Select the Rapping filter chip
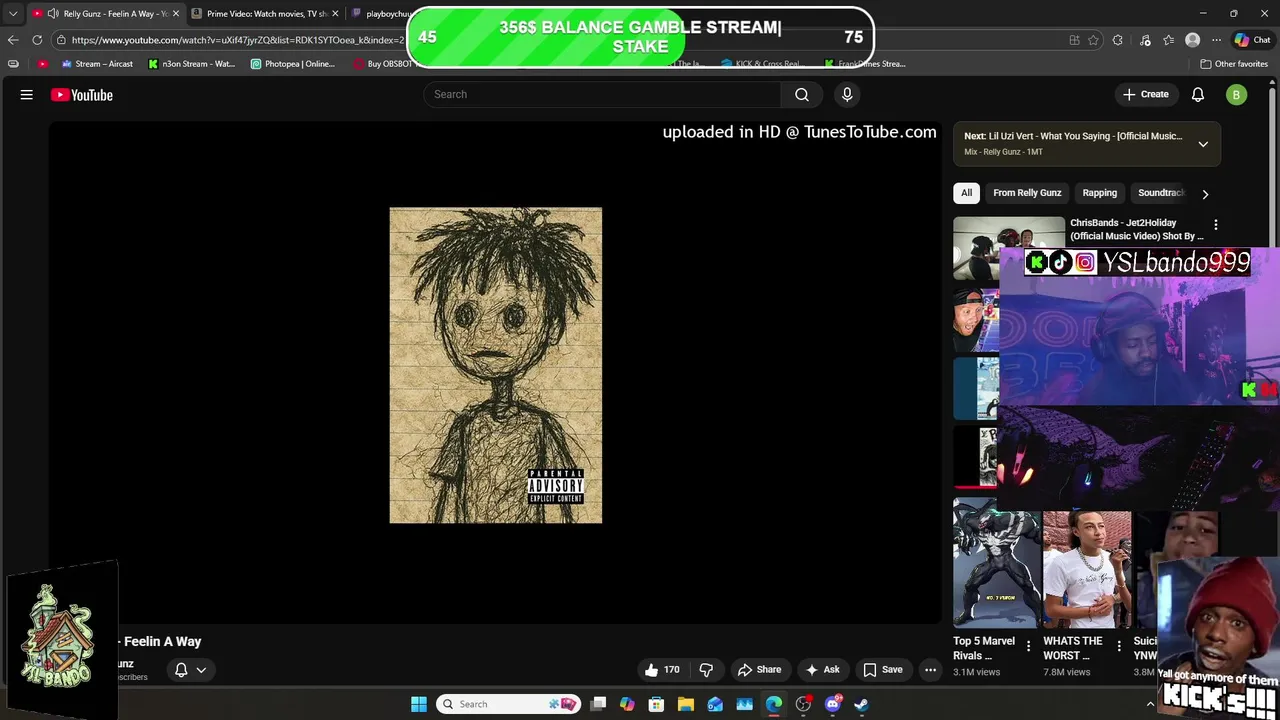The width and height of the screenshot is (1280, 720). pyautogui.click(x=1099, y=193)
